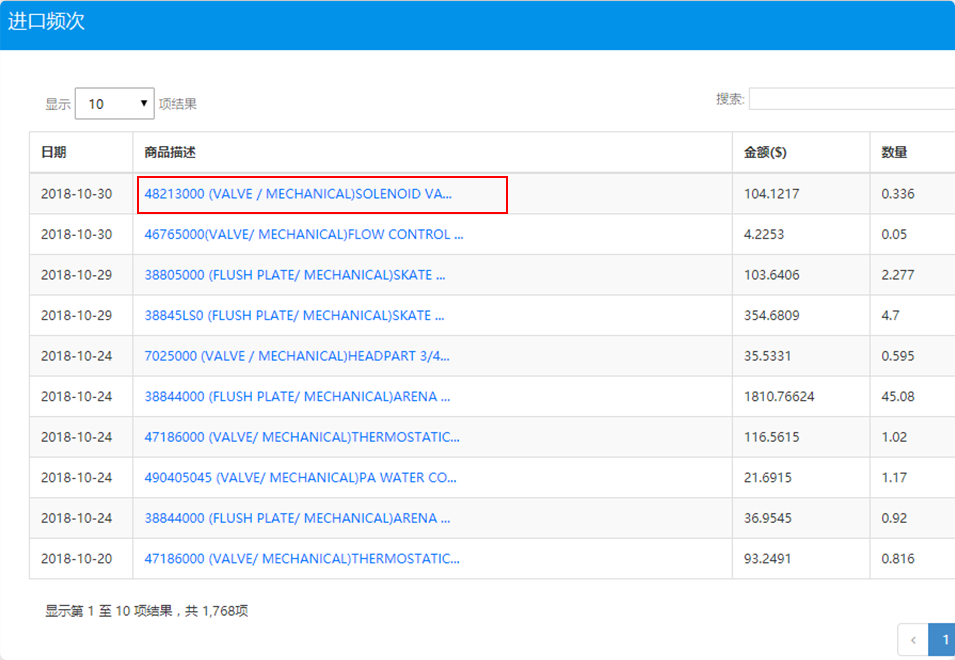Open the results-per-page dropdown showing 10
This screenshot has width=955, height=660.
pyautogui.click(x=115, y=104)
